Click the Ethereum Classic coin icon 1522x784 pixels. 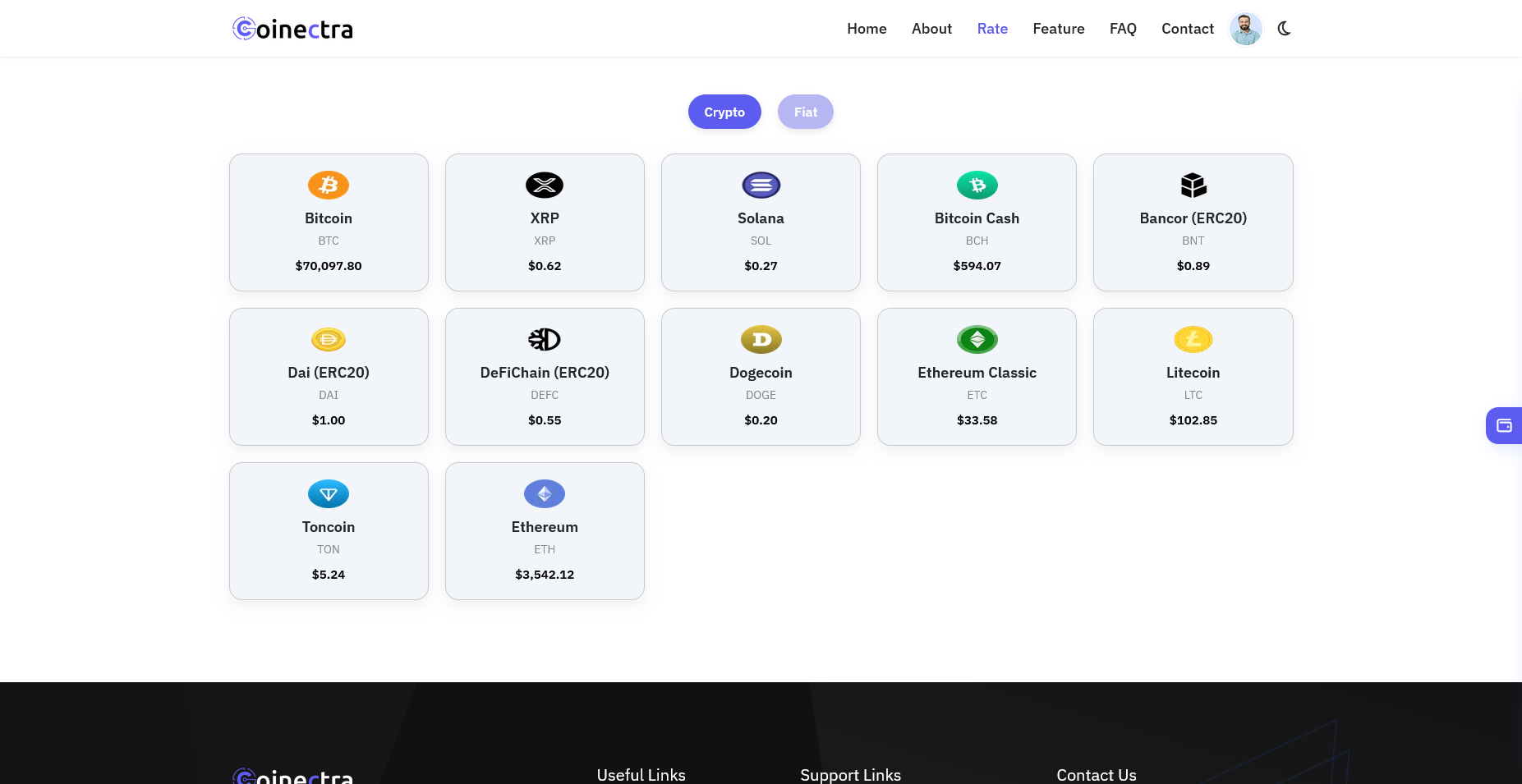pyautogui.click(x=977, y=339)
